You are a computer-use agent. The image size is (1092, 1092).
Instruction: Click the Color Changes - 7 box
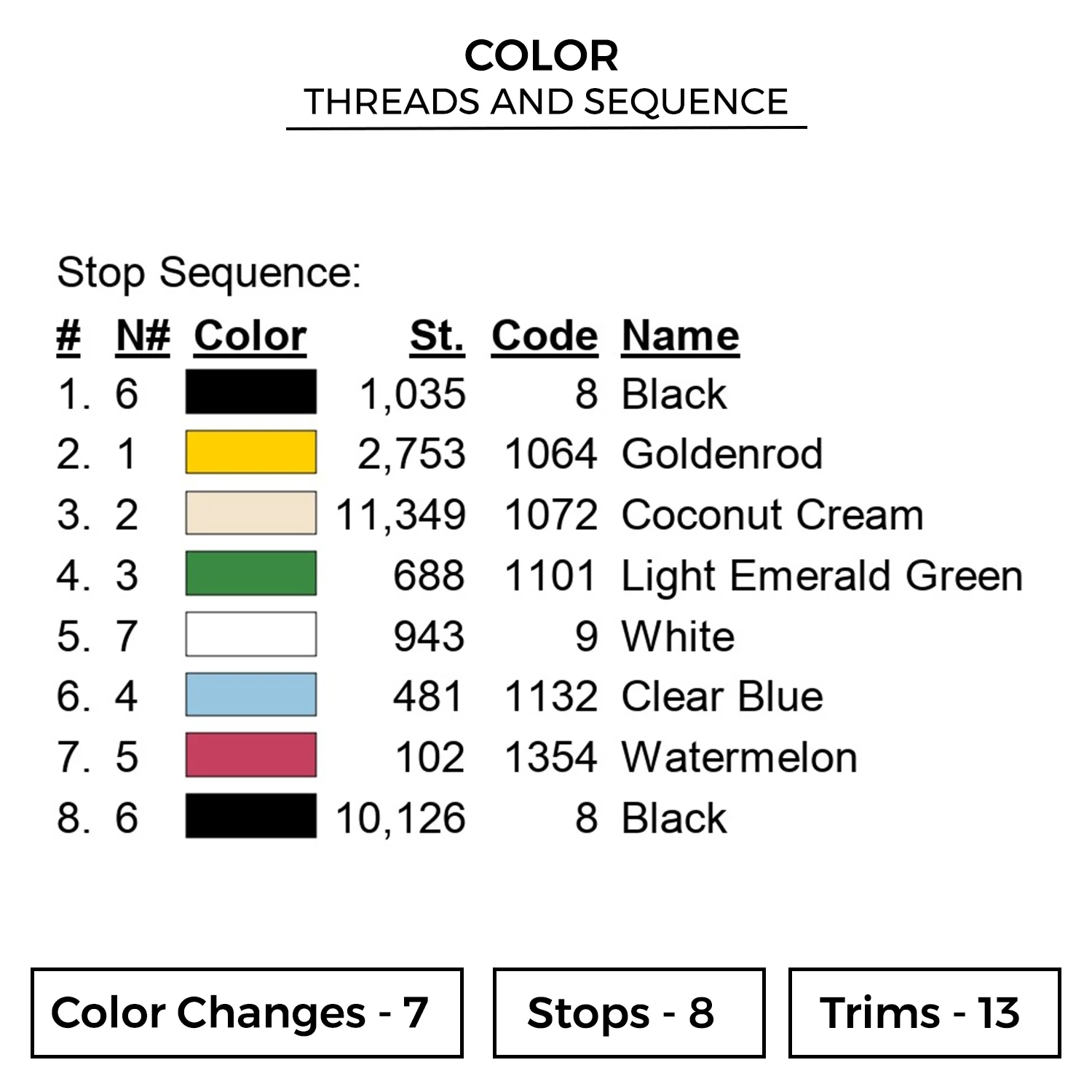[x=247, y=1013]
